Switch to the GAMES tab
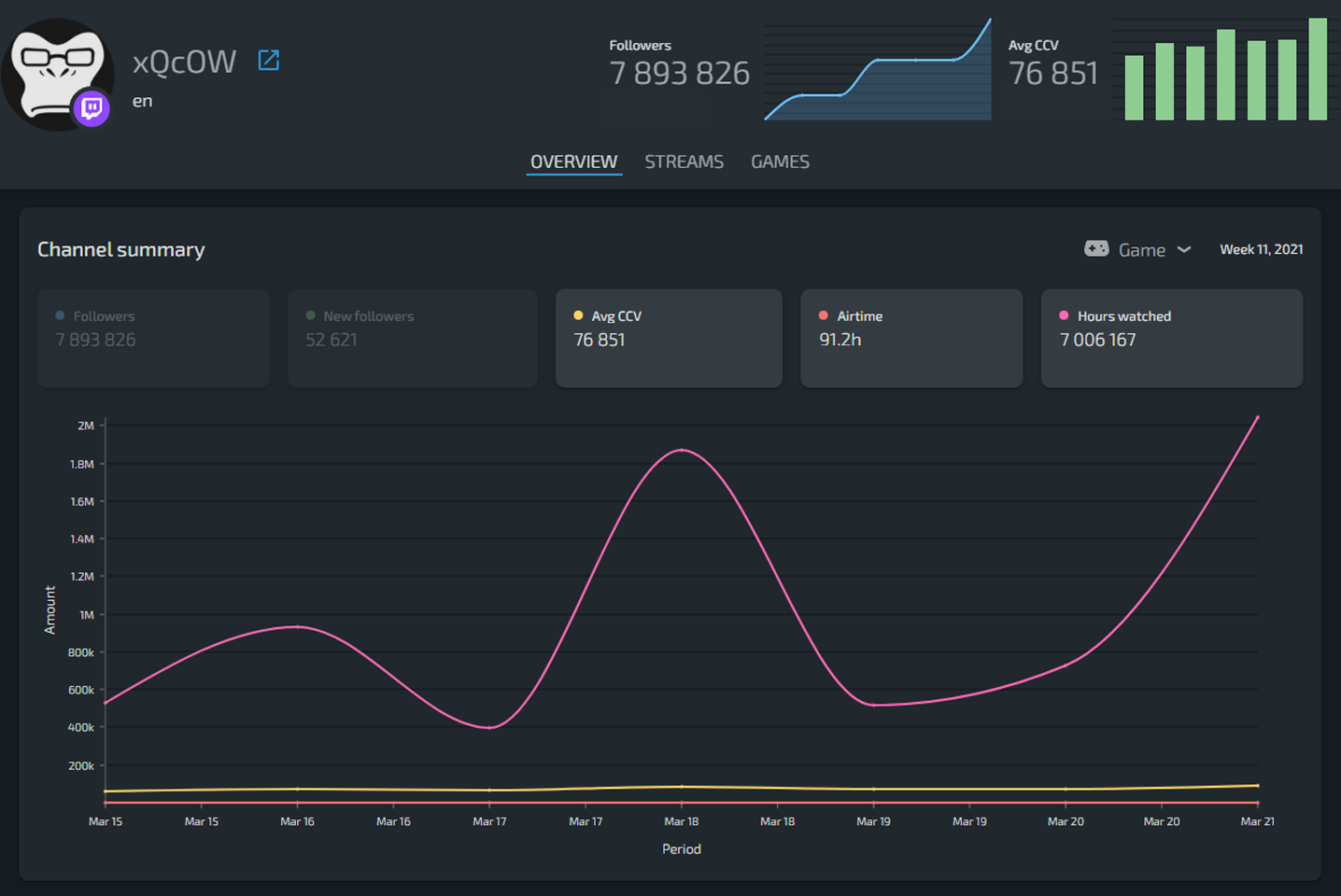1341x896 pixels. (780, 161)
